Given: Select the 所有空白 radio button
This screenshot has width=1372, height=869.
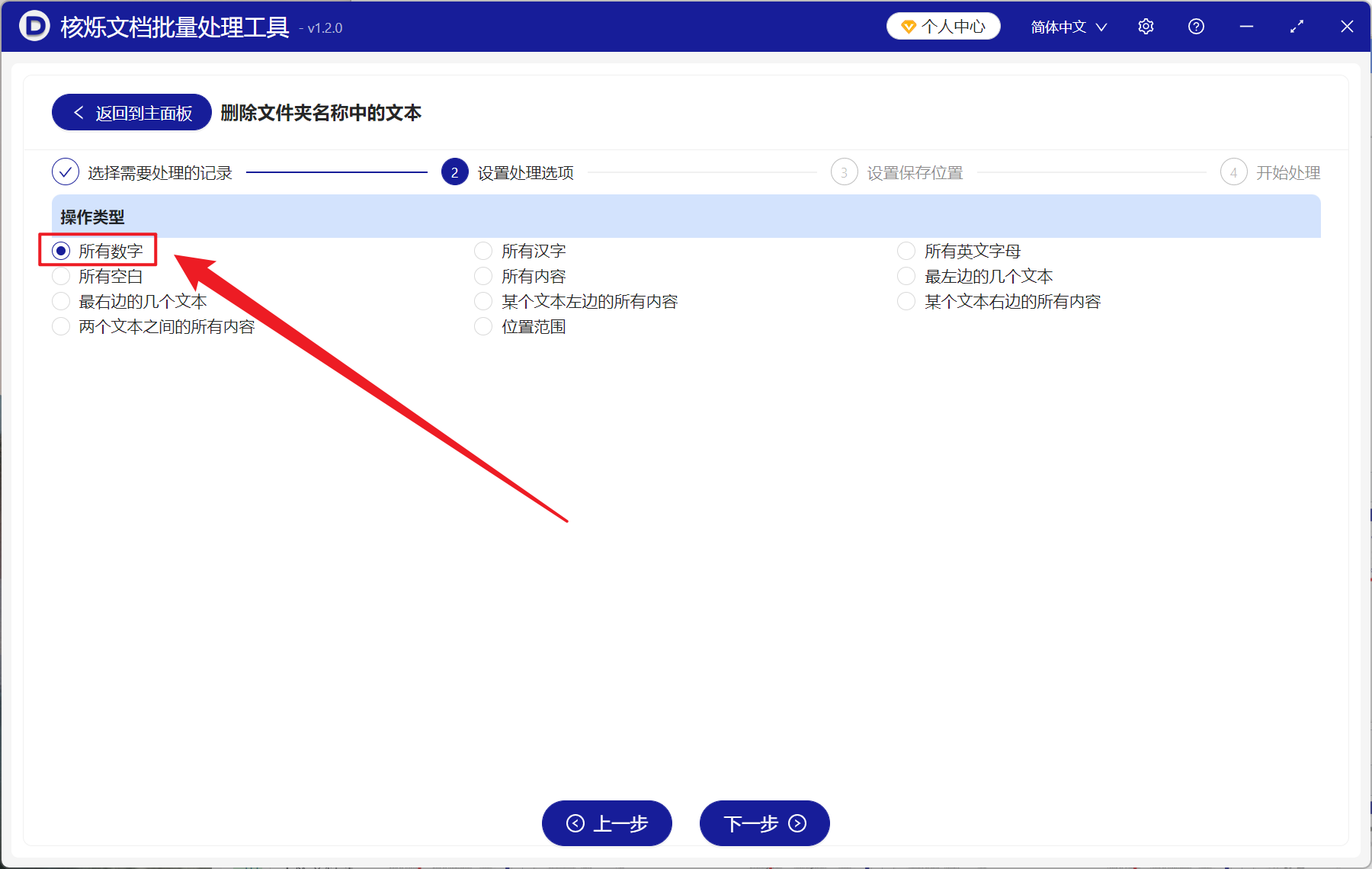Looking at the screenshot, I should [x=60, y=275].
